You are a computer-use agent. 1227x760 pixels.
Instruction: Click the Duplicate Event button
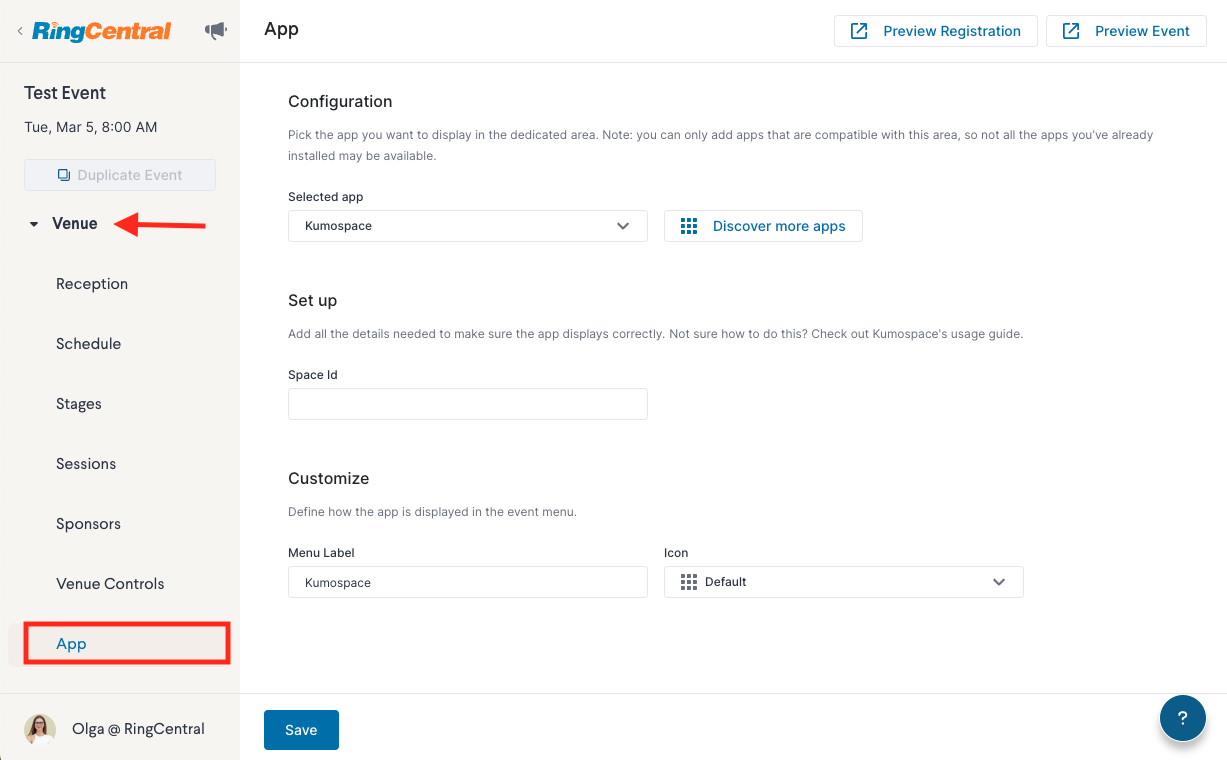coord(120,175)
